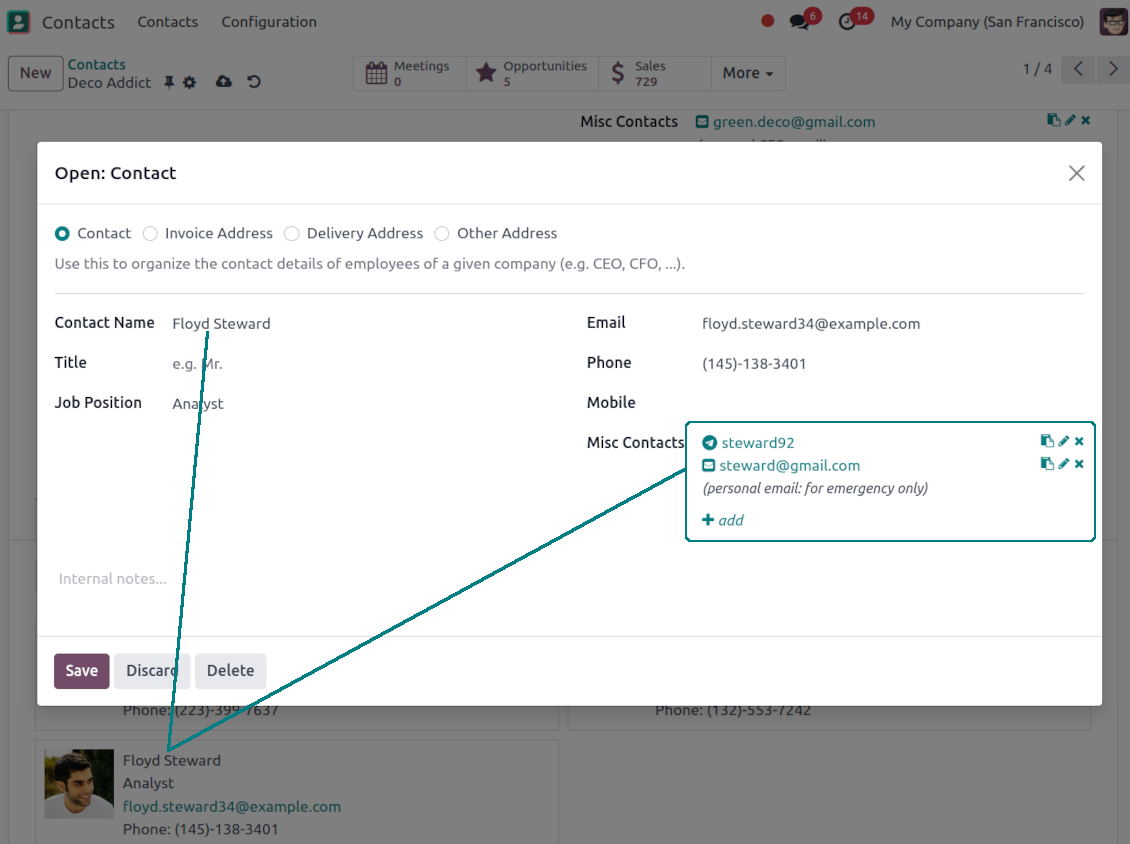Select the Invoice Address radio option
1130x844 pixels.
coord(150,234)
